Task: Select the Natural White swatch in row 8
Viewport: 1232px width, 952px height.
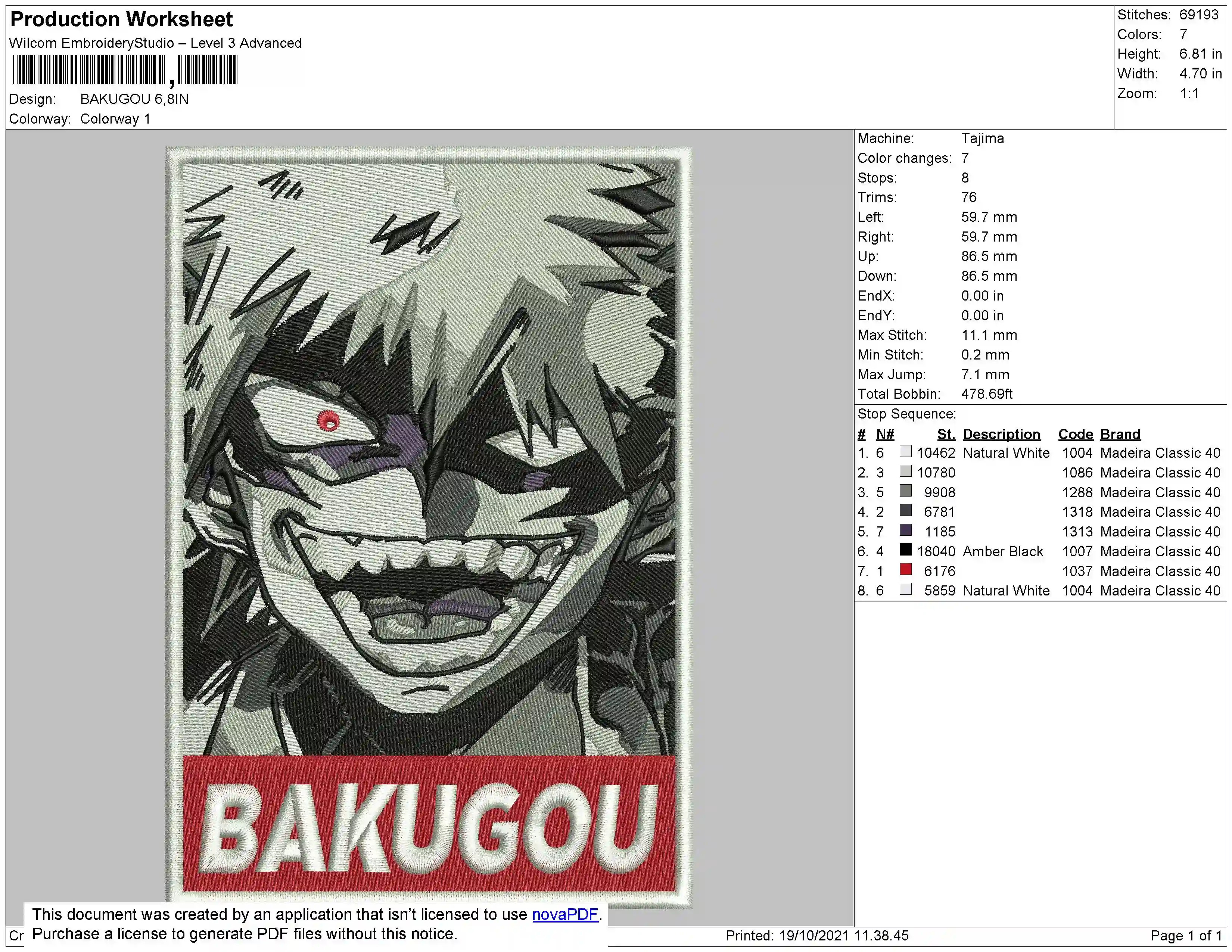Action: coord(905,589)
